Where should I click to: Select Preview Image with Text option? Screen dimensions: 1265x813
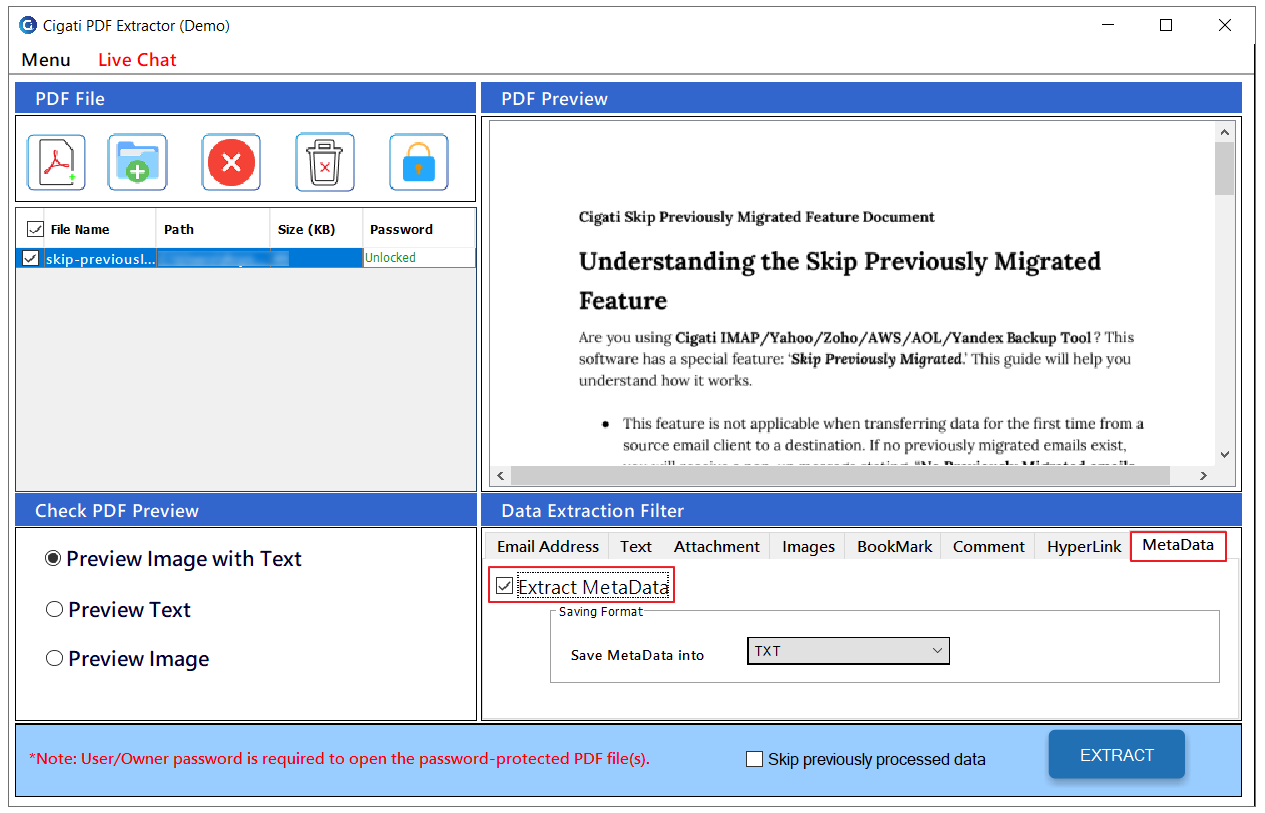[53, 559]
